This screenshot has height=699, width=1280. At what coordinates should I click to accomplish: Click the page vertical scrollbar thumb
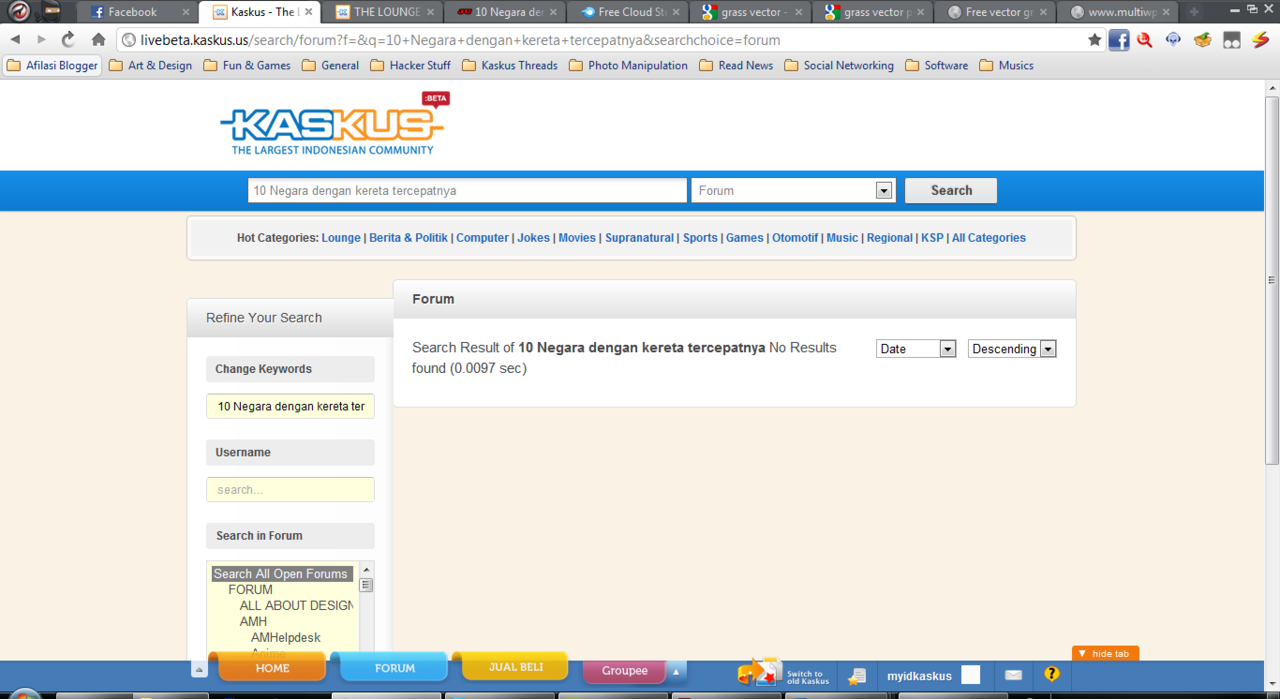[x=1272, y=280]
